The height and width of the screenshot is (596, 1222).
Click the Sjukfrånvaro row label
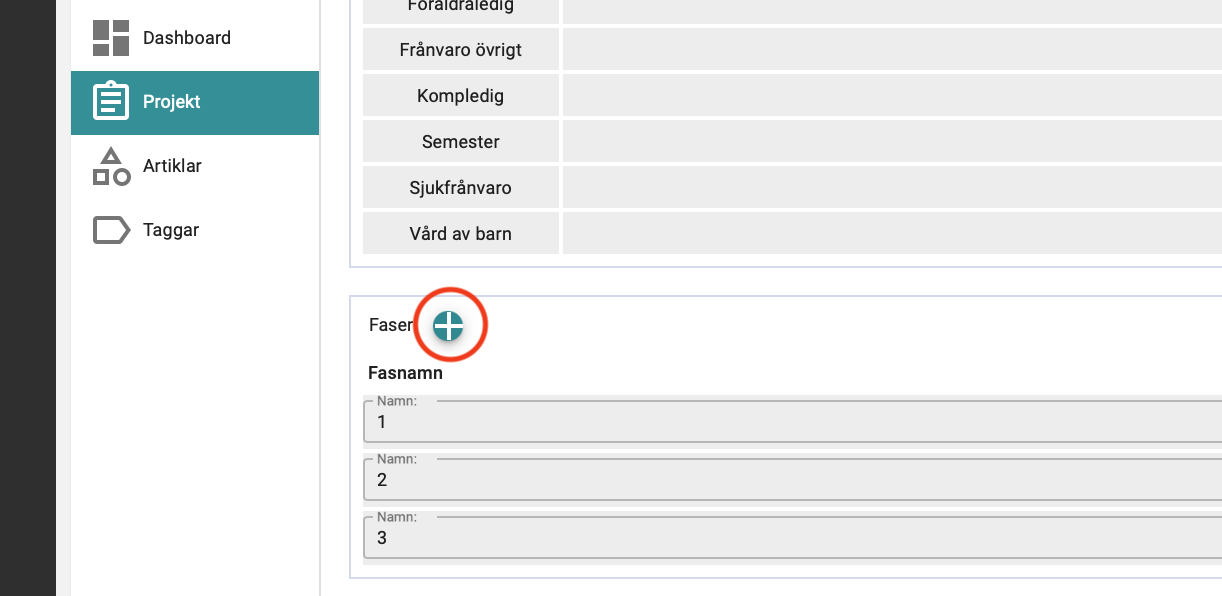460,188
